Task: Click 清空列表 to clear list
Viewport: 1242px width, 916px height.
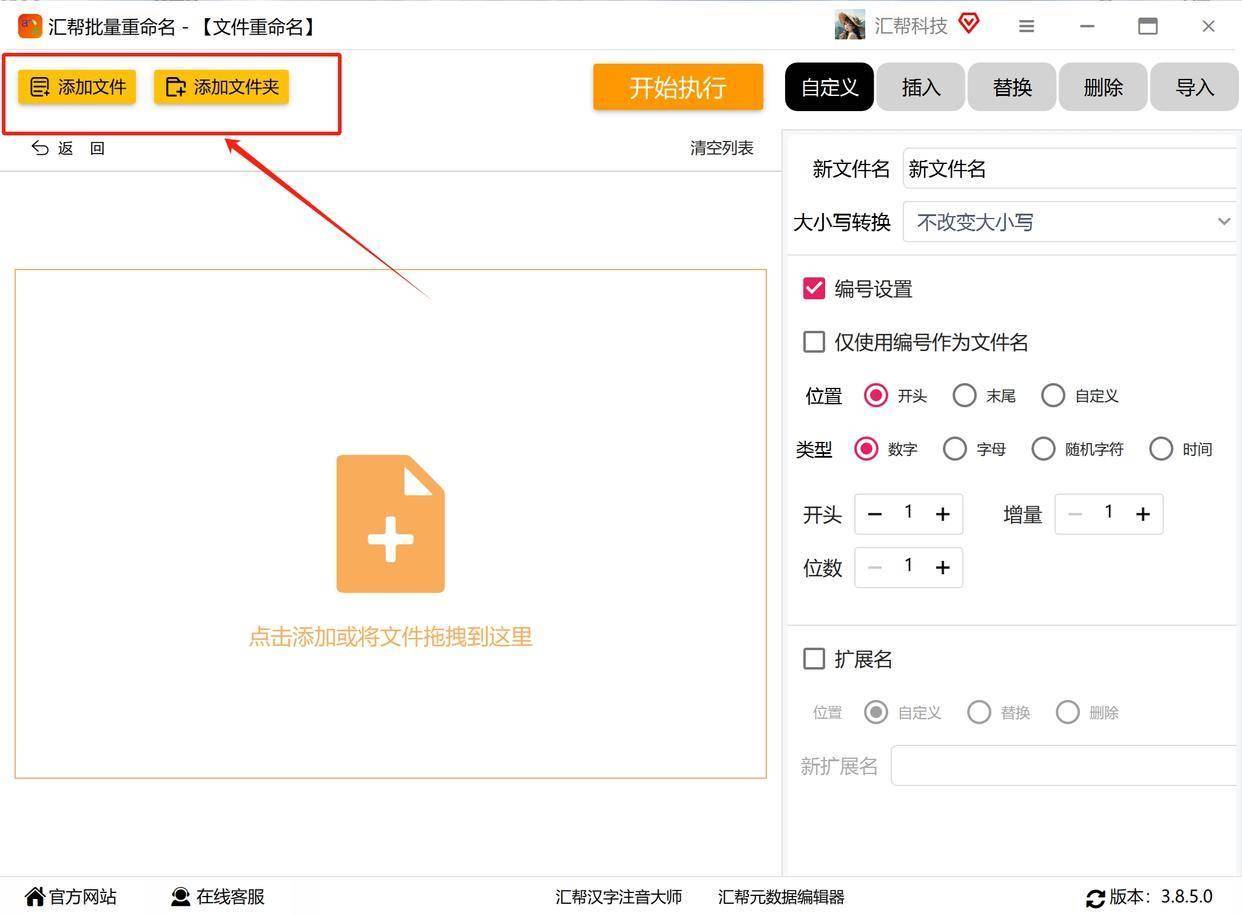Action: tap(721, 148)
